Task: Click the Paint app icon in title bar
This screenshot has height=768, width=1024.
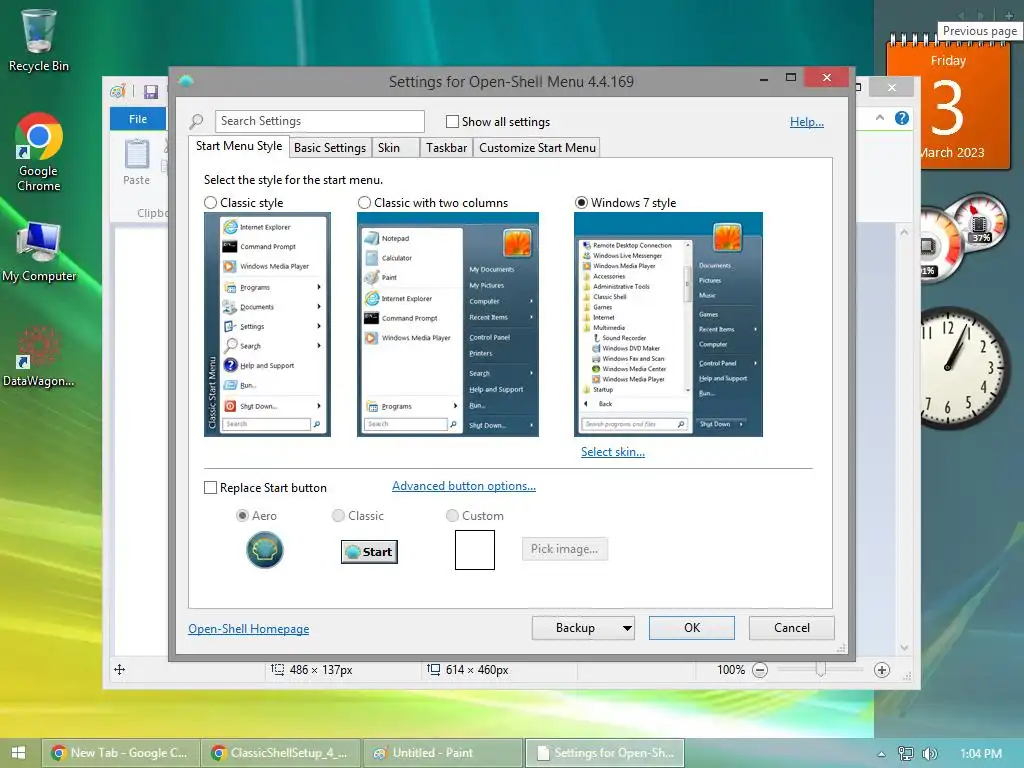Action: coord(118,91)
